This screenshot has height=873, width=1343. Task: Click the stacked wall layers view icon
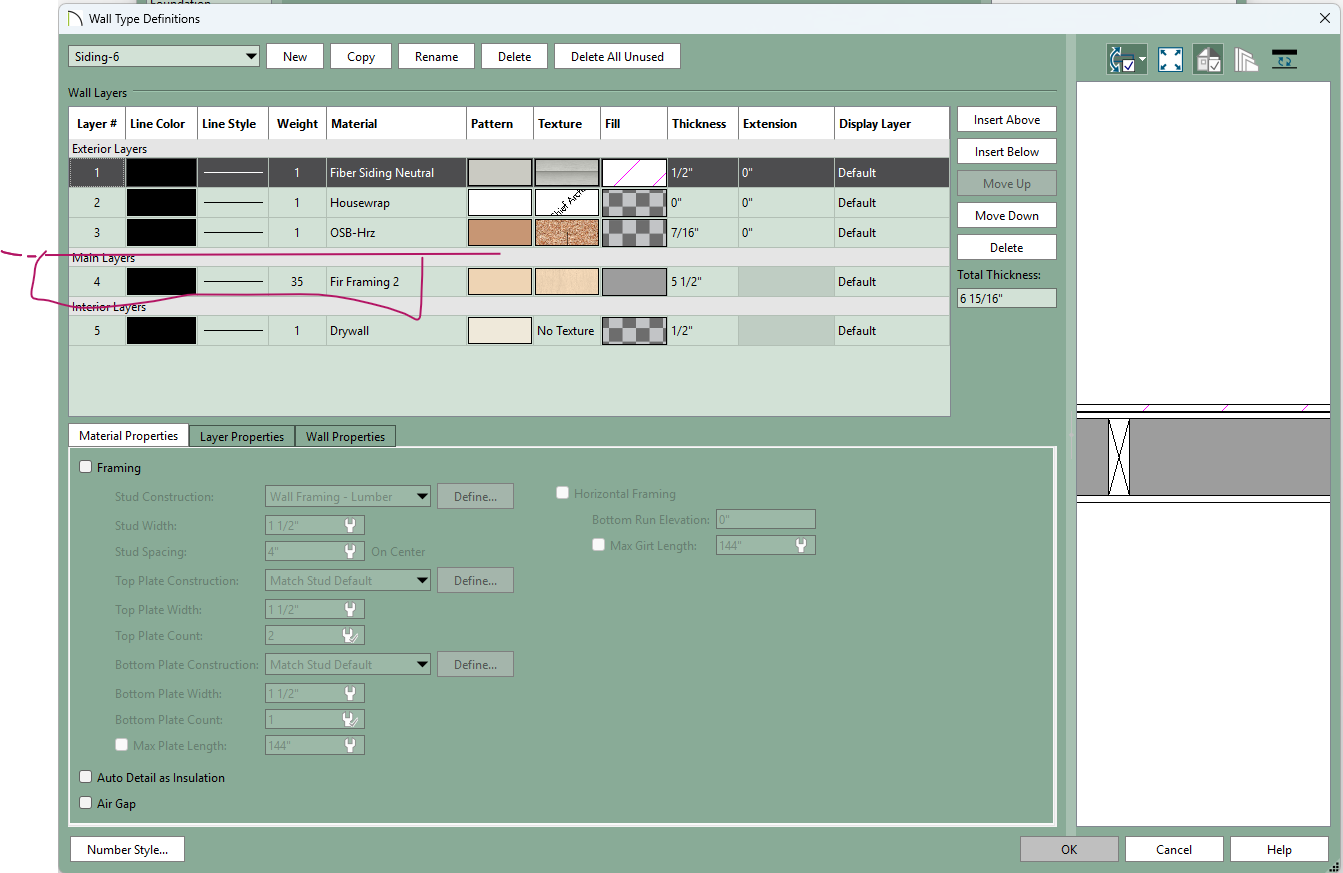[1246, 59]
